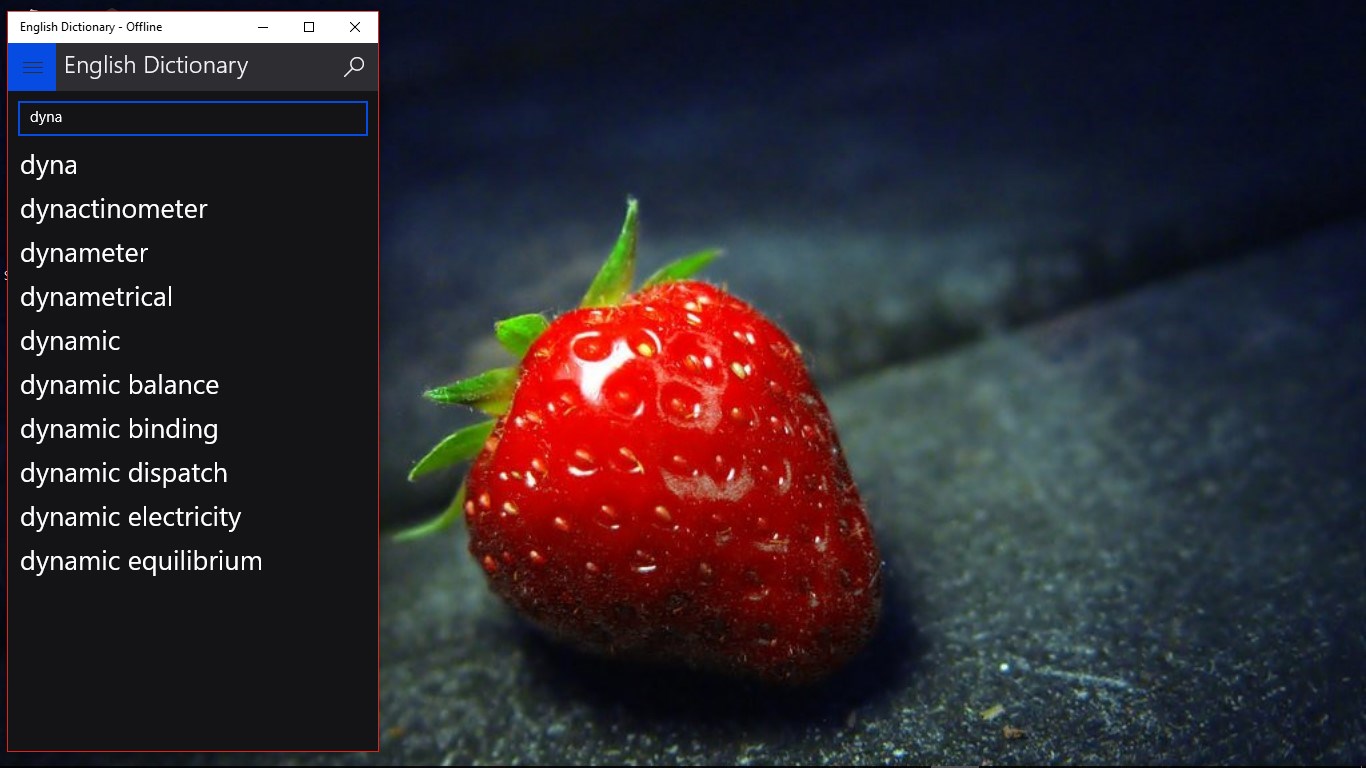Click the search magnifier icon
This screenshot has width=1366, height=768.
(353, 67)
